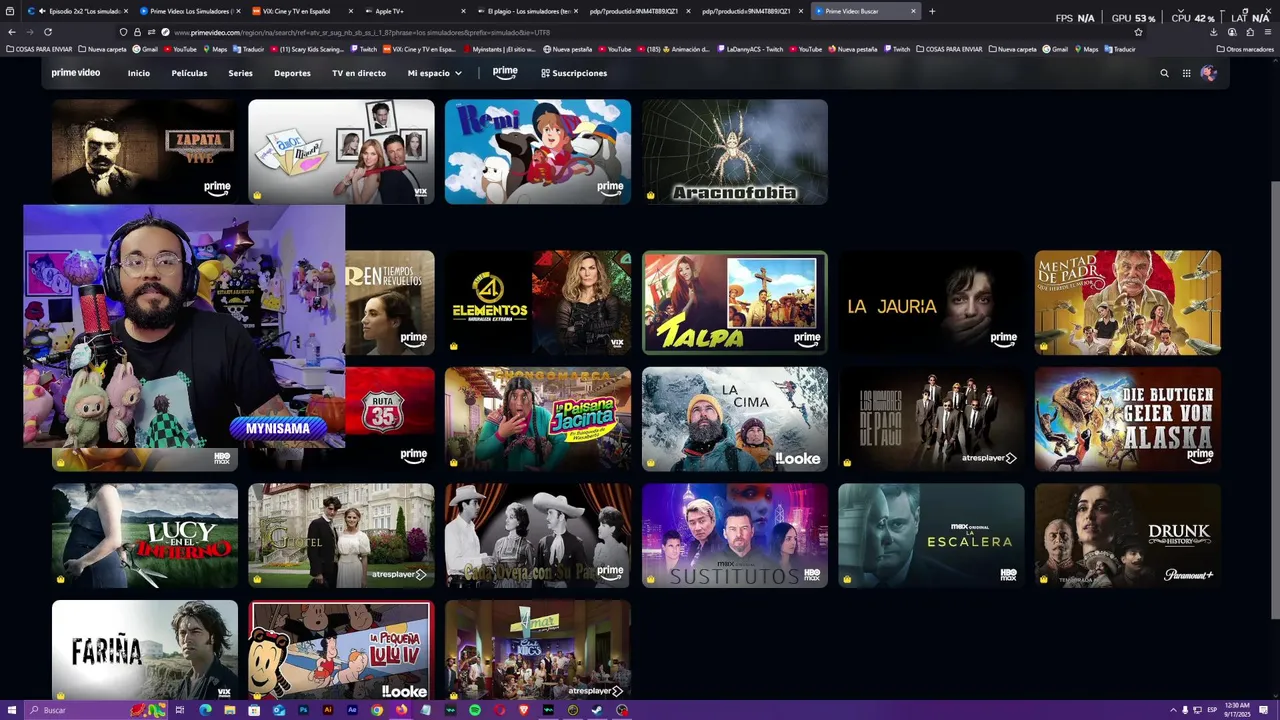Open Windows Start button

11,710
